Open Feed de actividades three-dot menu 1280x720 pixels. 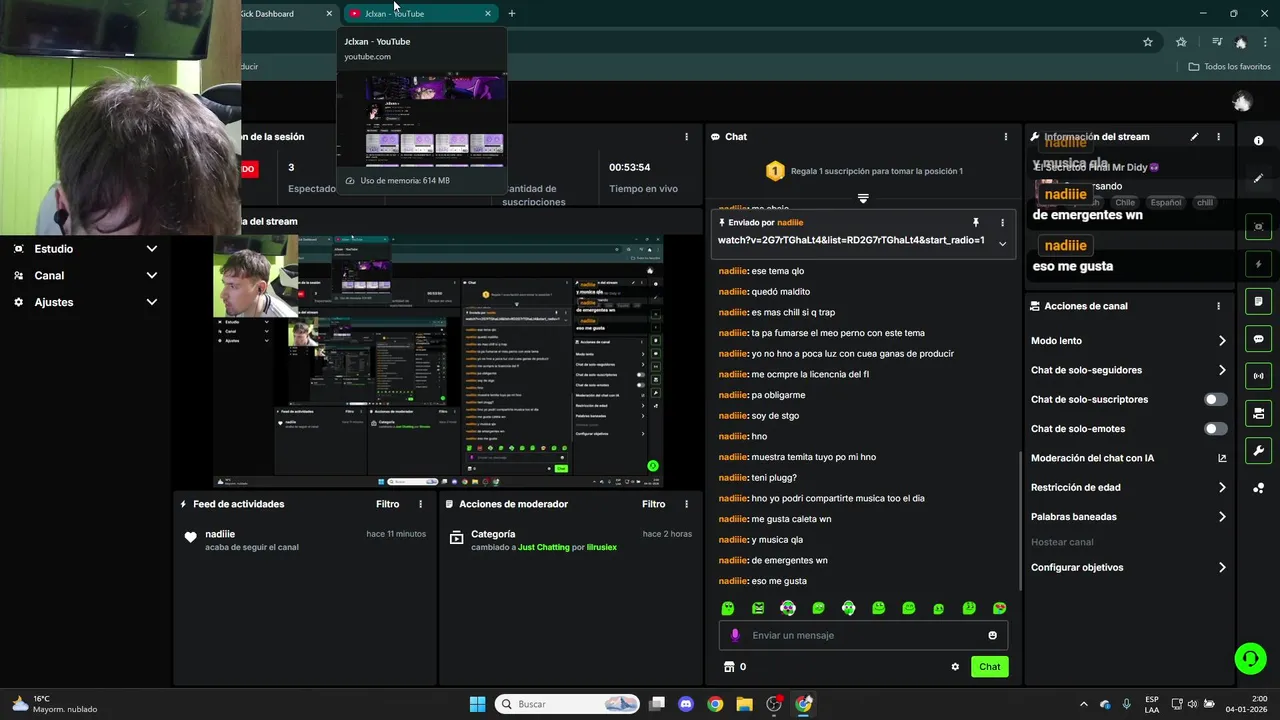pyautogui.click(x=420, y=504)
